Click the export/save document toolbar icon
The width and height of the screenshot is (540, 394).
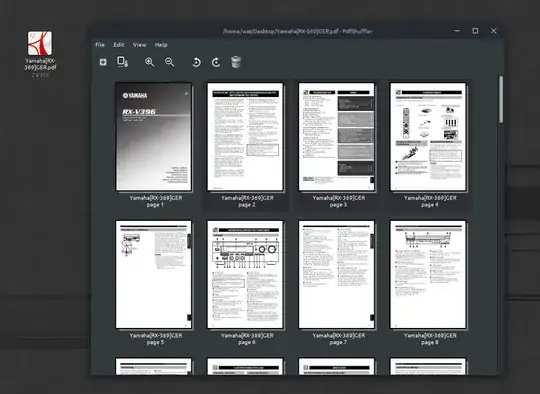pos(123,62)
